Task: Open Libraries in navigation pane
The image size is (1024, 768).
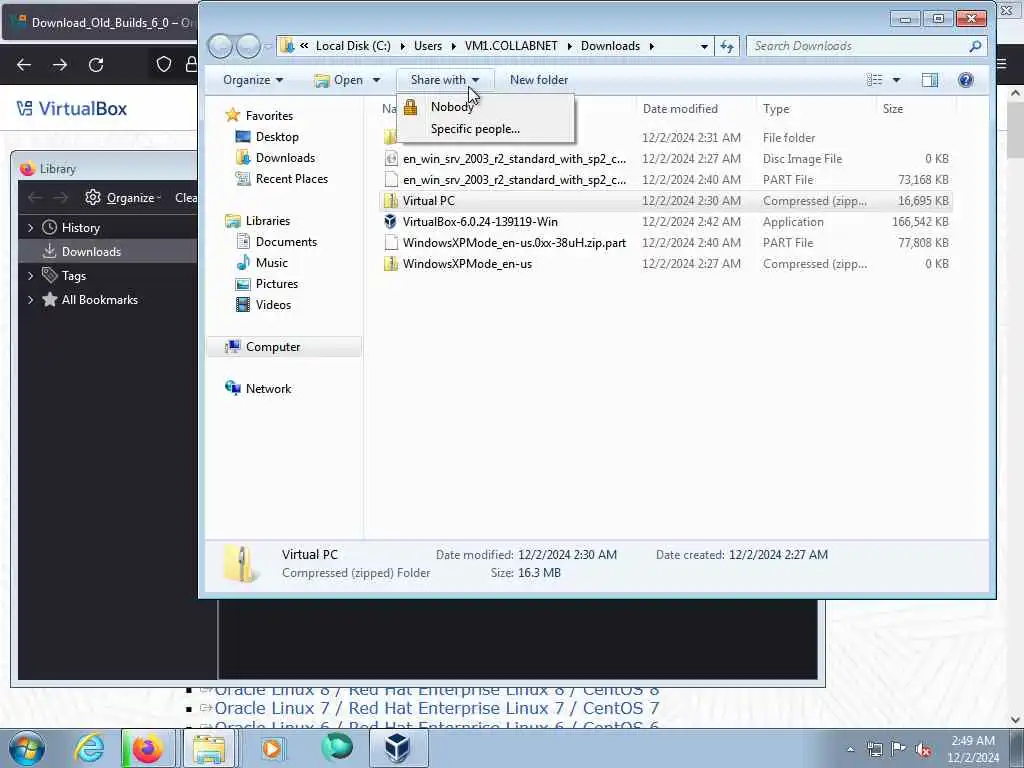Action: (x=267, y=221)
